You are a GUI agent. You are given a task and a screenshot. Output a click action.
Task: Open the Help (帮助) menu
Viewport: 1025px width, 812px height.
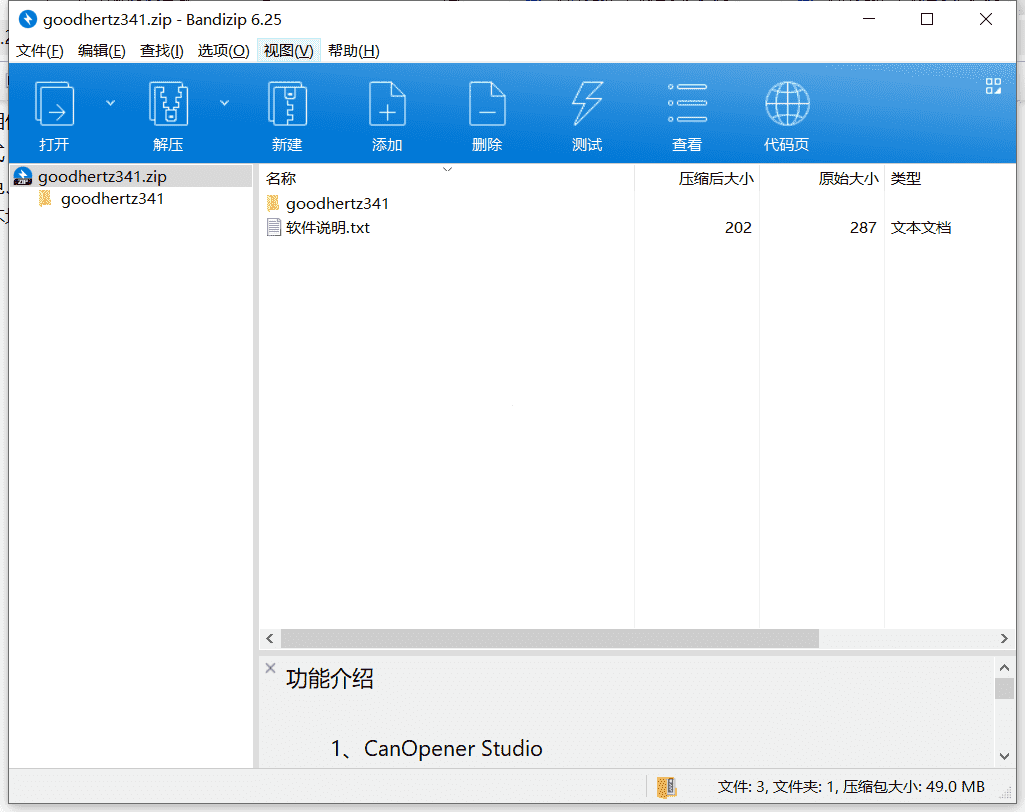[x=353, y=51]
